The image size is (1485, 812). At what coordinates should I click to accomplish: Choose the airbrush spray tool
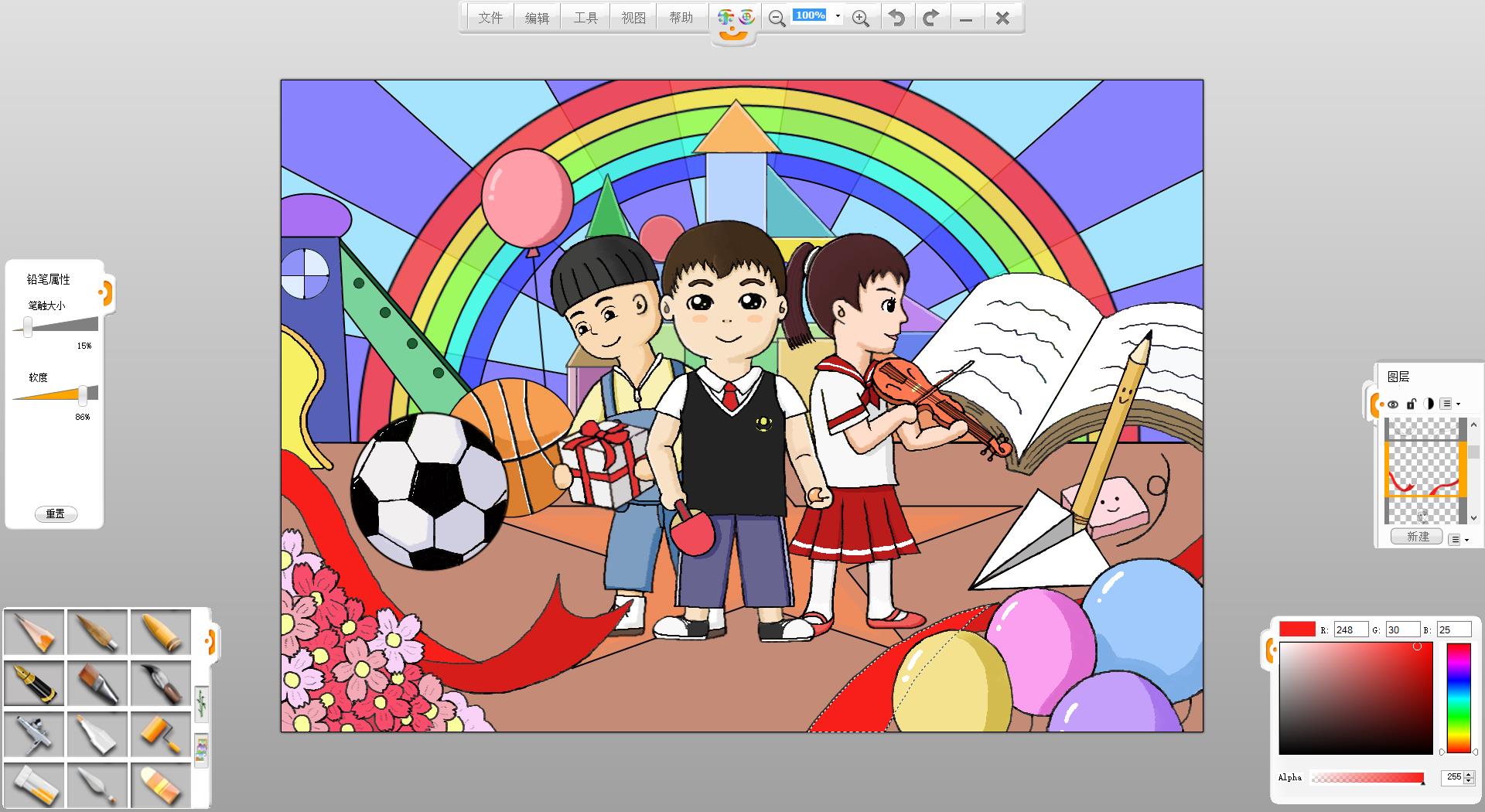click(34, 734)
